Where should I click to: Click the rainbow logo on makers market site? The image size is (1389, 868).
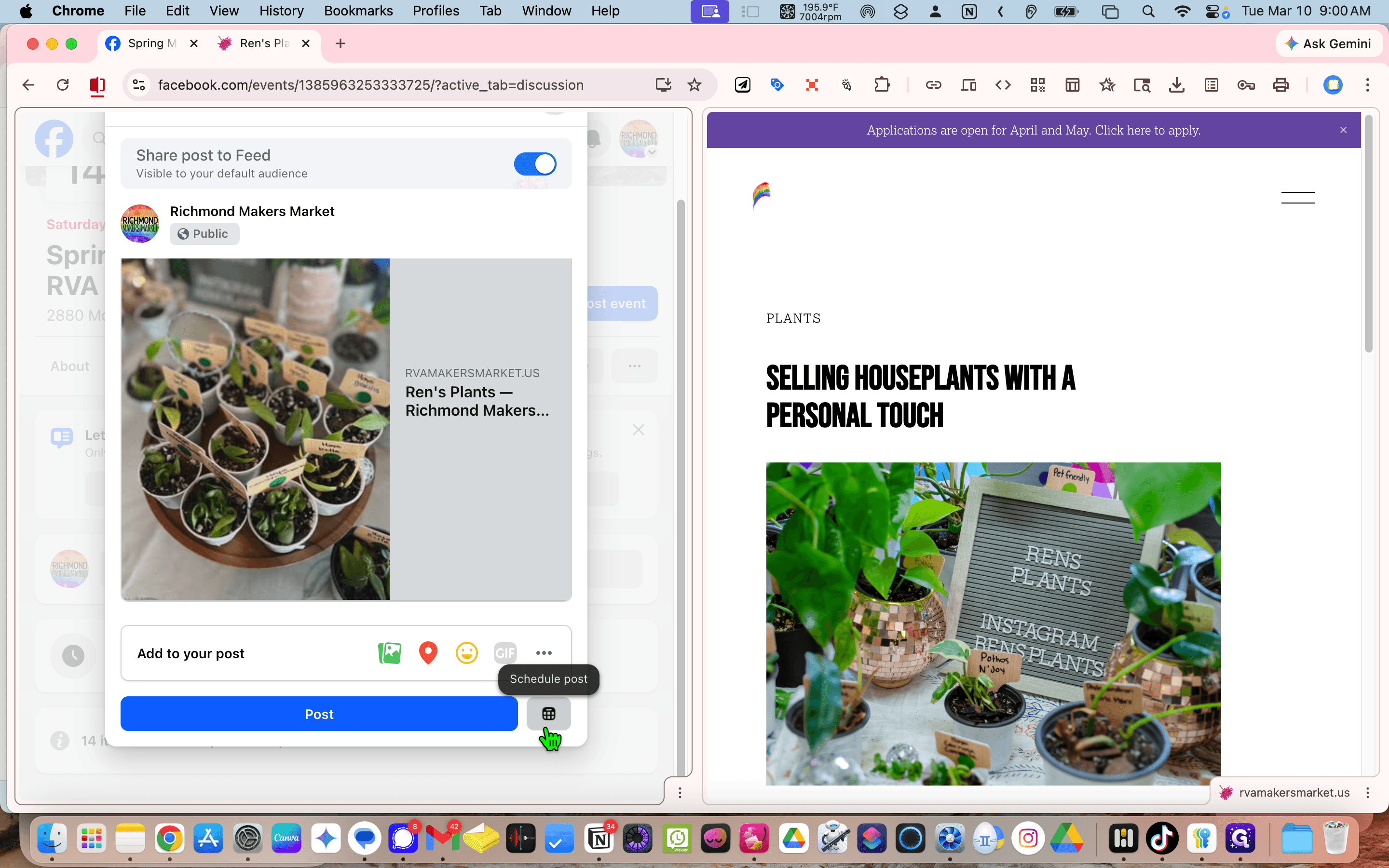click(761, 196)
